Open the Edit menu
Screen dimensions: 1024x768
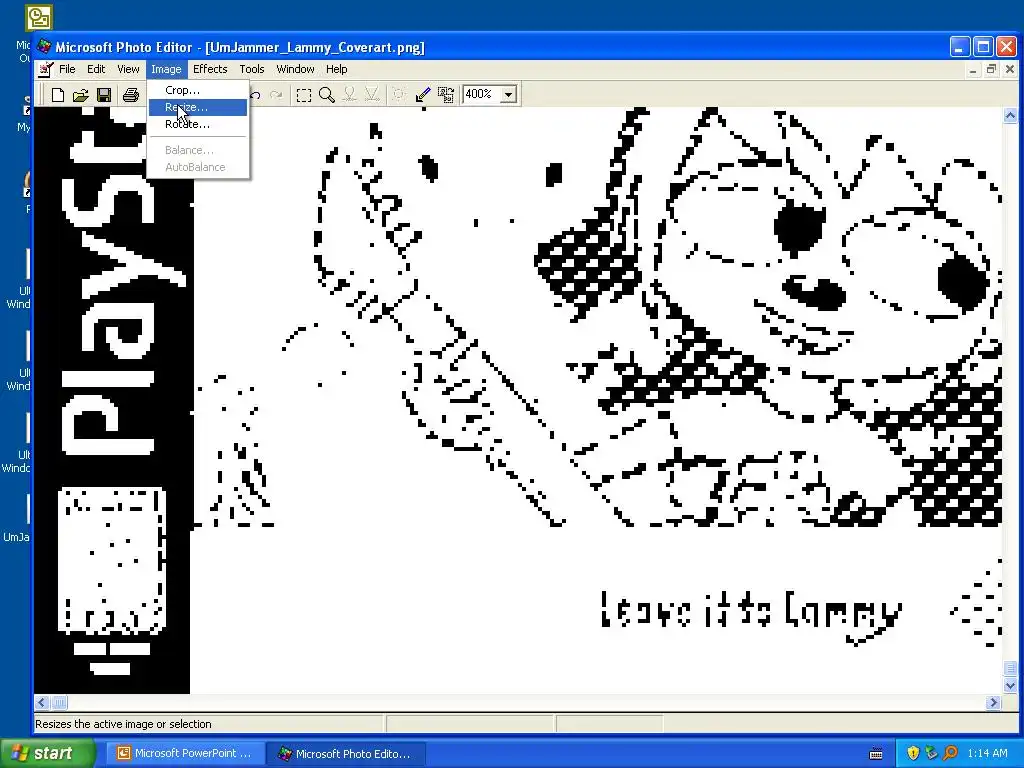(96, 69)
